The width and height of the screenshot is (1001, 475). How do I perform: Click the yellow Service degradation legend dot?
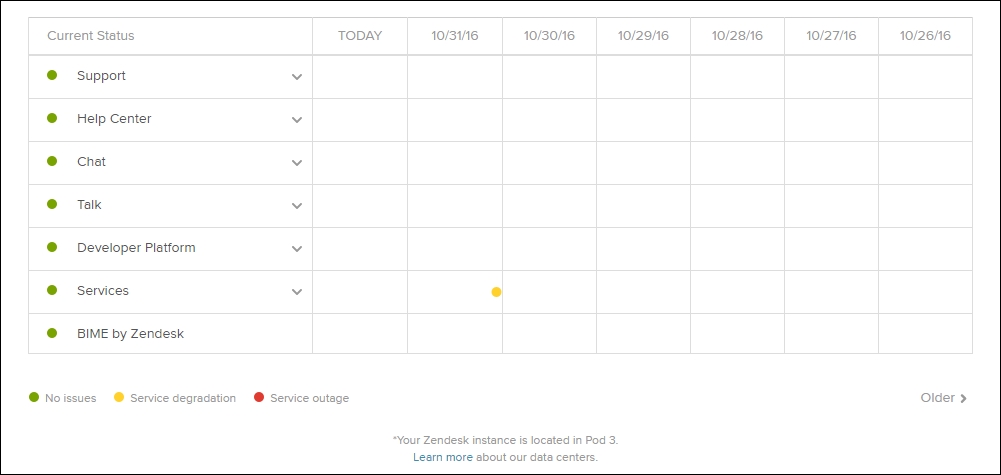click(x=119, y=397)
